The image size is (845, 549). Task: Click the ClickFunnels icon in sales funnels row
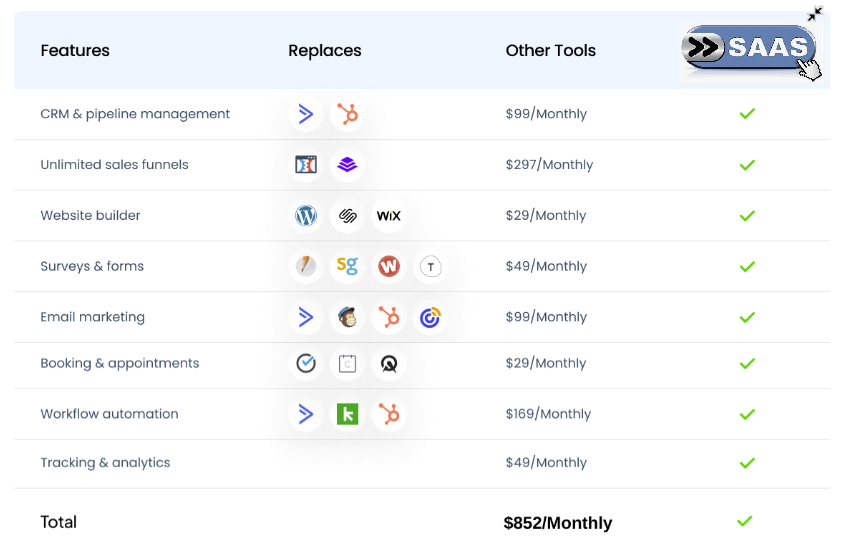(x=306, y=165)
